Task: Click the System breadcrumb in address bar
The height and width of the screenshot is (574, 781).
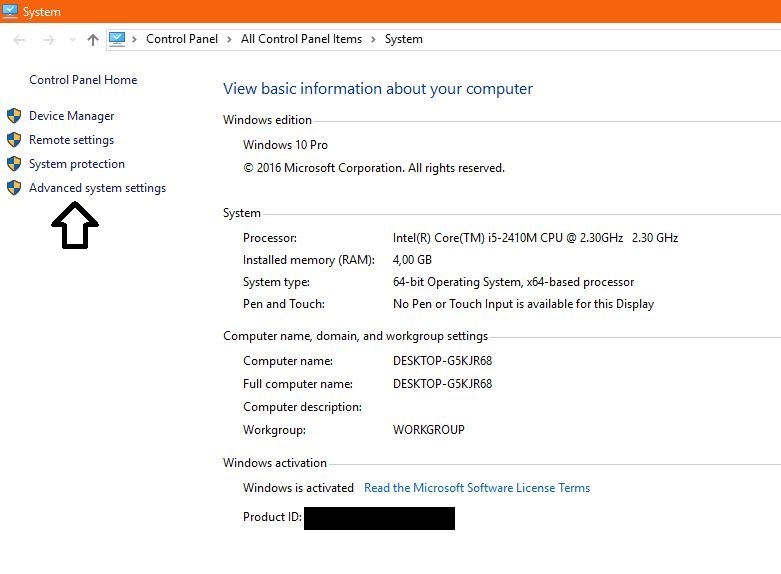Action: click(403, 40)
